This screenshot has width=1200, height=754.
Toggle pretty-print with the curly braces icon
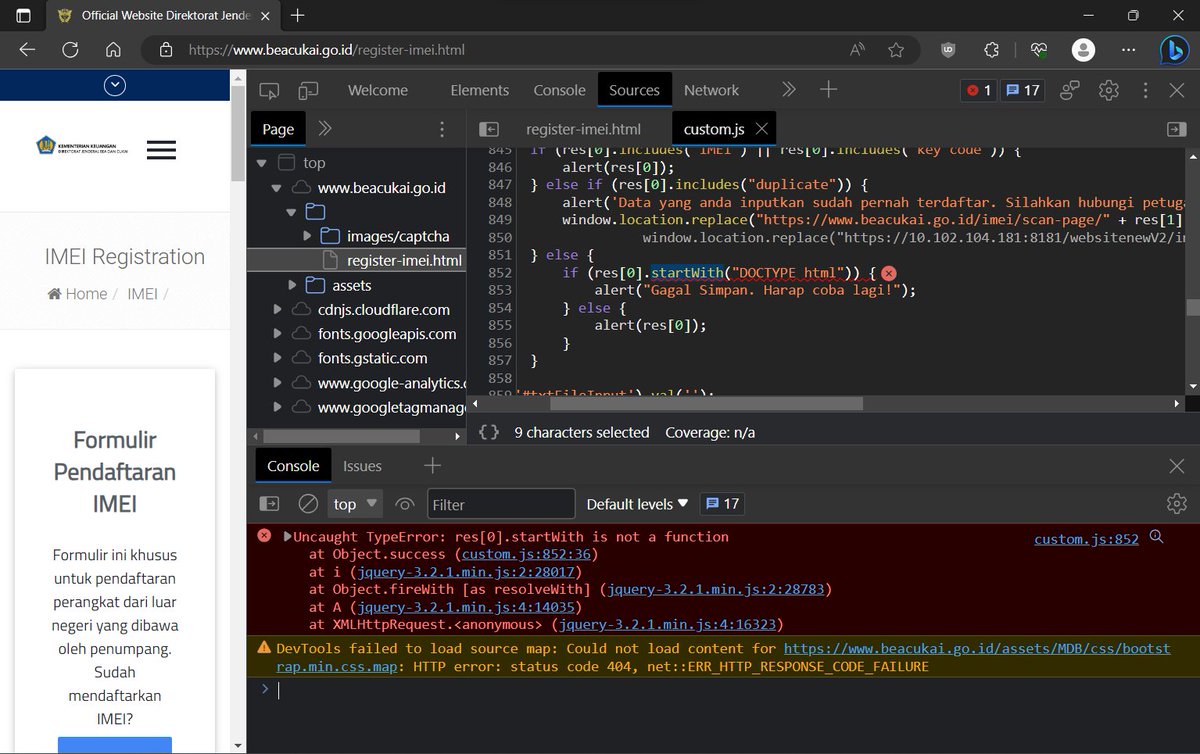tap(488, 433)
